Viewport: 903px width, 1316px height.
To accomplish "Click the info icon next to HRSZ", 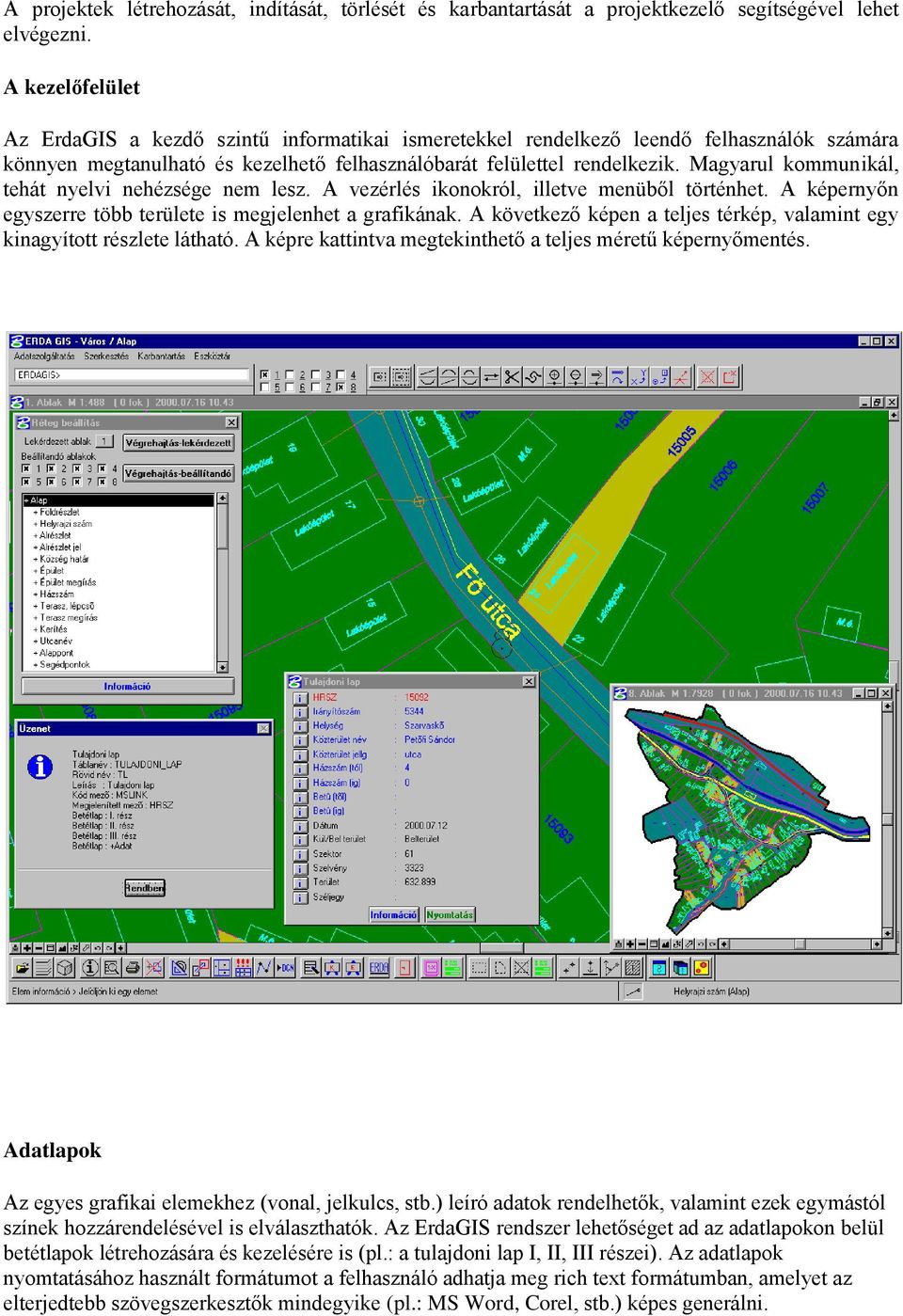I will 300,698.
